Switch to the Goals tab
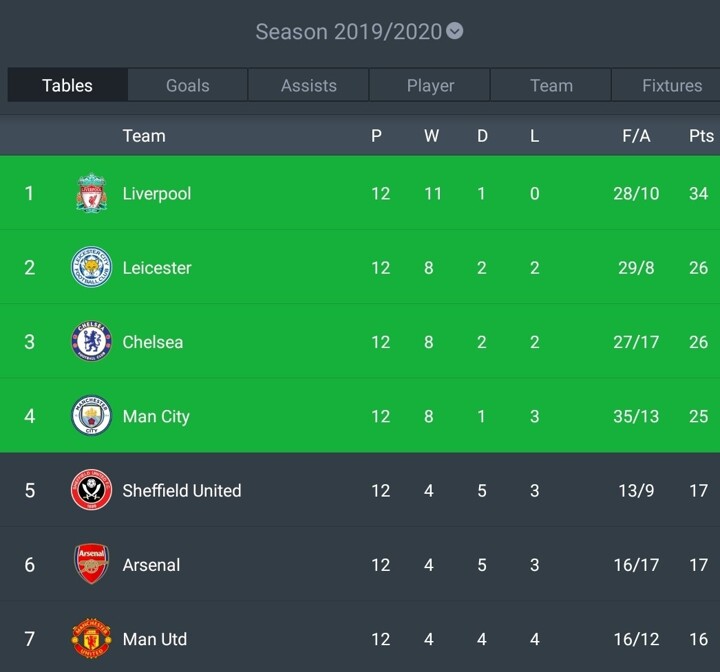This screenshot has width=720, height=672. click(x=188, y=86)
